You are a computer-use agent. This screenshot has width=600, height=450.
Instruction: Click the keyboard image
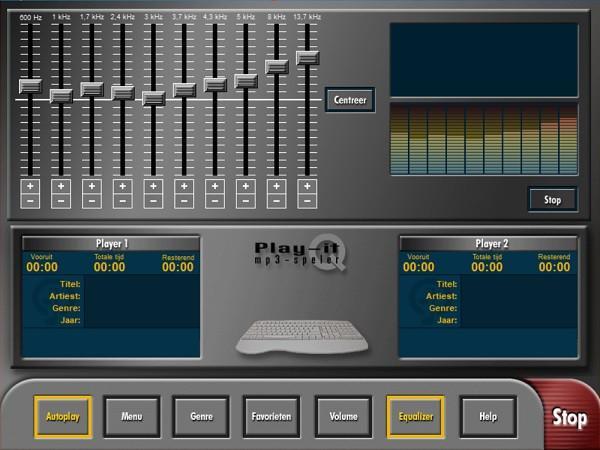302,337
